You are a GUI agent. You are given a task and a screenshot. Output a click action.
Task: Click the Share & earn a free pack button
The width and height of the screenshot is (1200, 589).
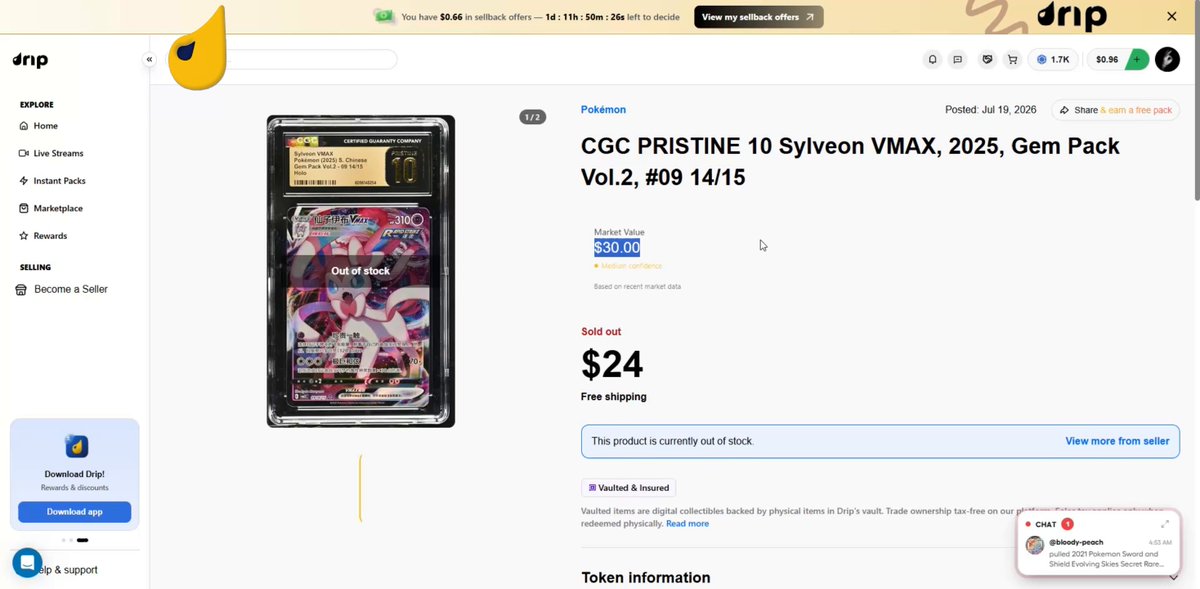click(x=1116, y=110)
